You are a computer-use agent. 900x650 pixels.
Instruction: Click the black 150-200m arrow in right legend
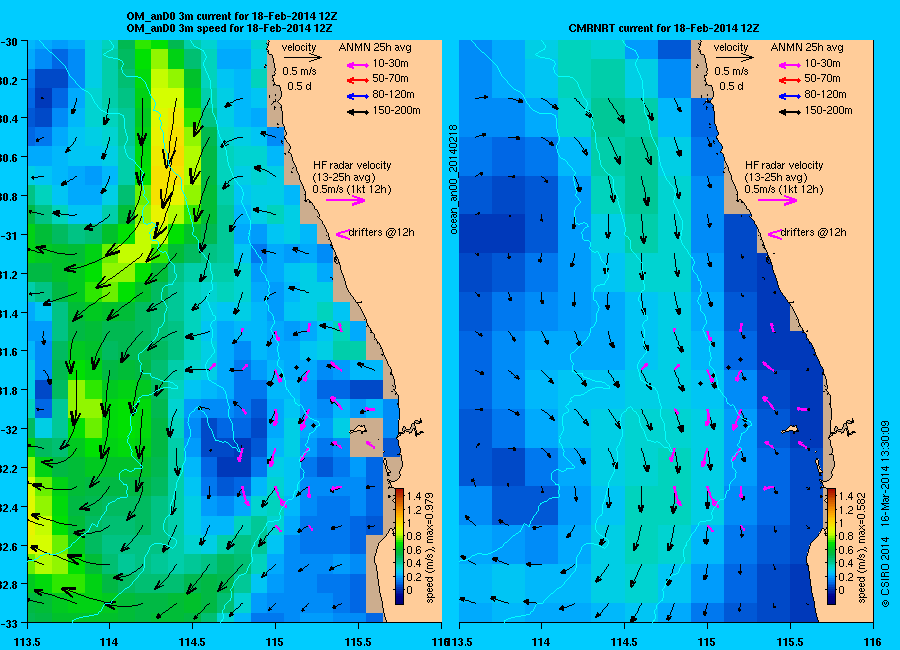[x=790, y=112]
